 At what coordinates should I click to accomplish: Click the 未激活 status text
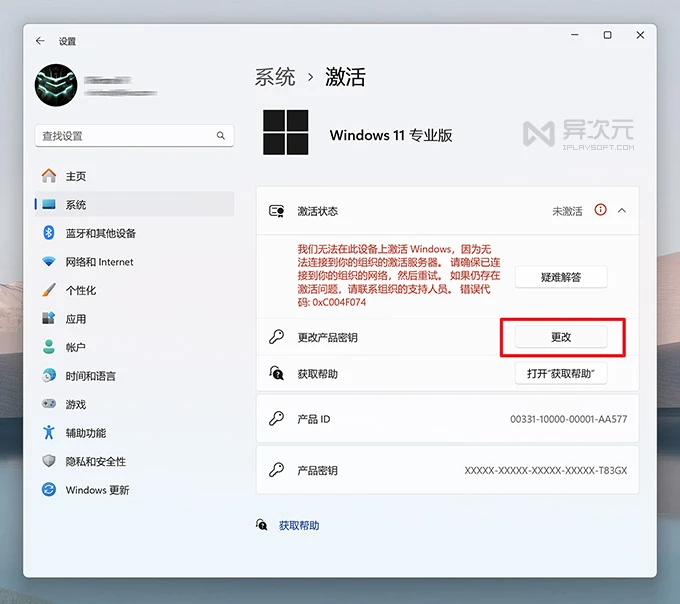pyautogui.click(x=567, y=211)
